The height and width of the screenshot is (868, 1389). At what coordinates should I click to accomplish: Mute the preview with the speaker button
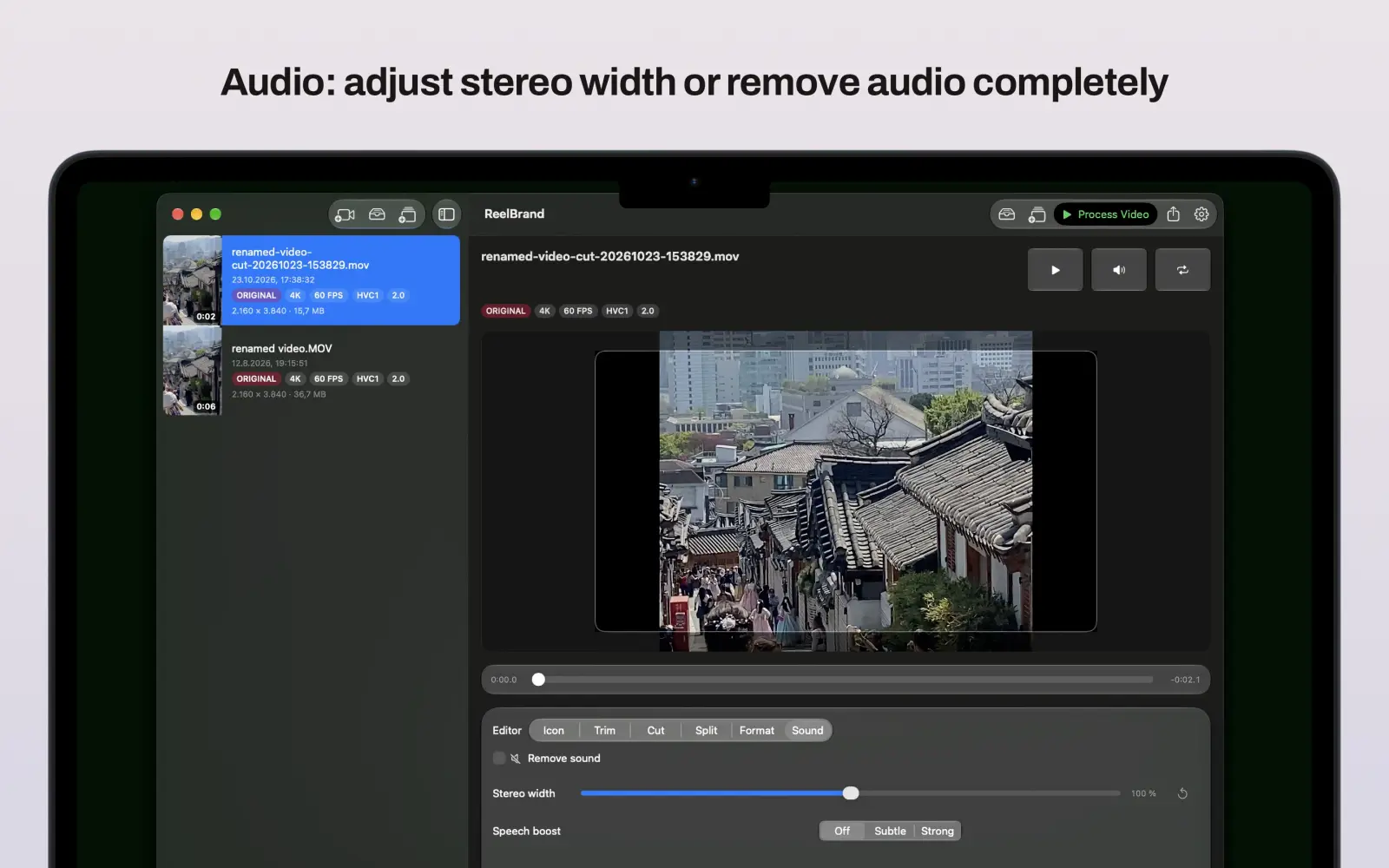[x=1119, y=270]
